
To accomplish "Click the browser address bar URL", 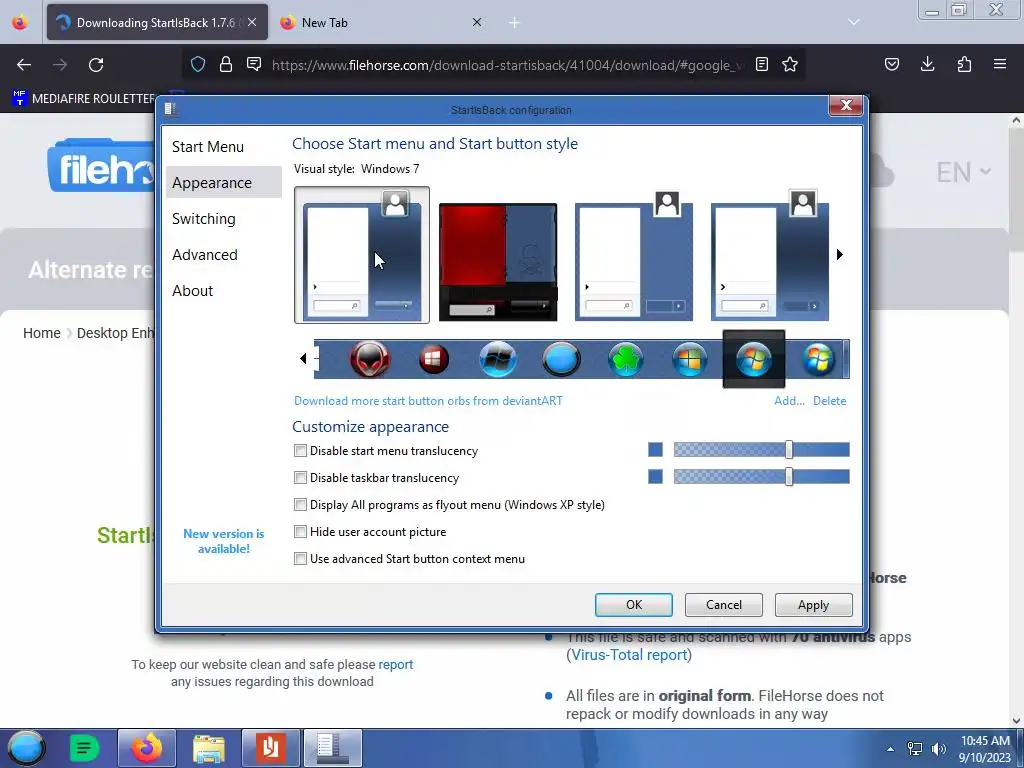I will tap(506, 65).
